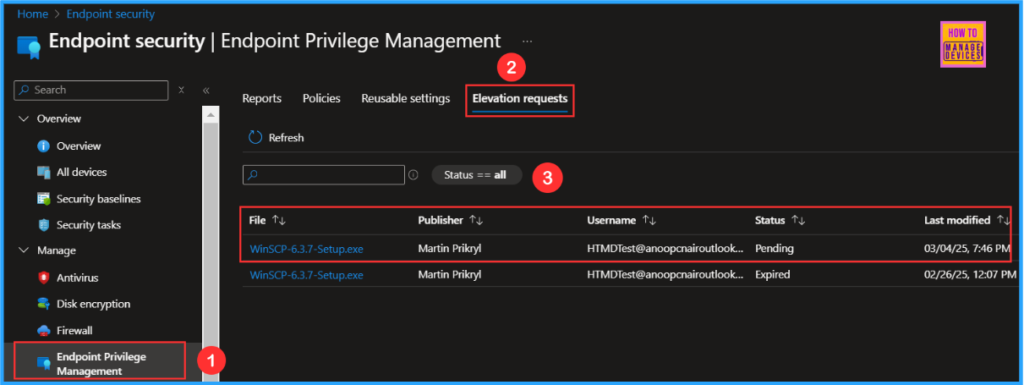Sort by File column arrows
This screenshot has height=385, width=1024.
pyautogui.click(x=279, y=221)
